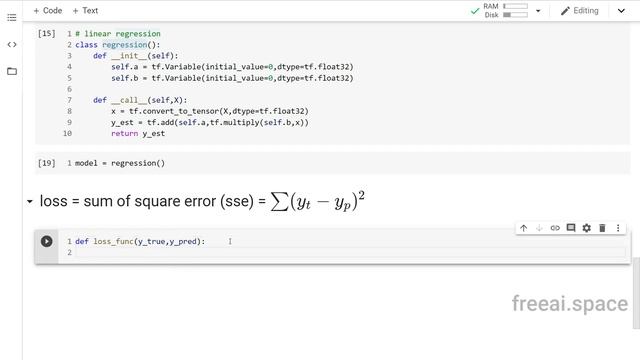Collapse the loss section heading
This screenshot has width=640, height=360.
click(30, 202)
